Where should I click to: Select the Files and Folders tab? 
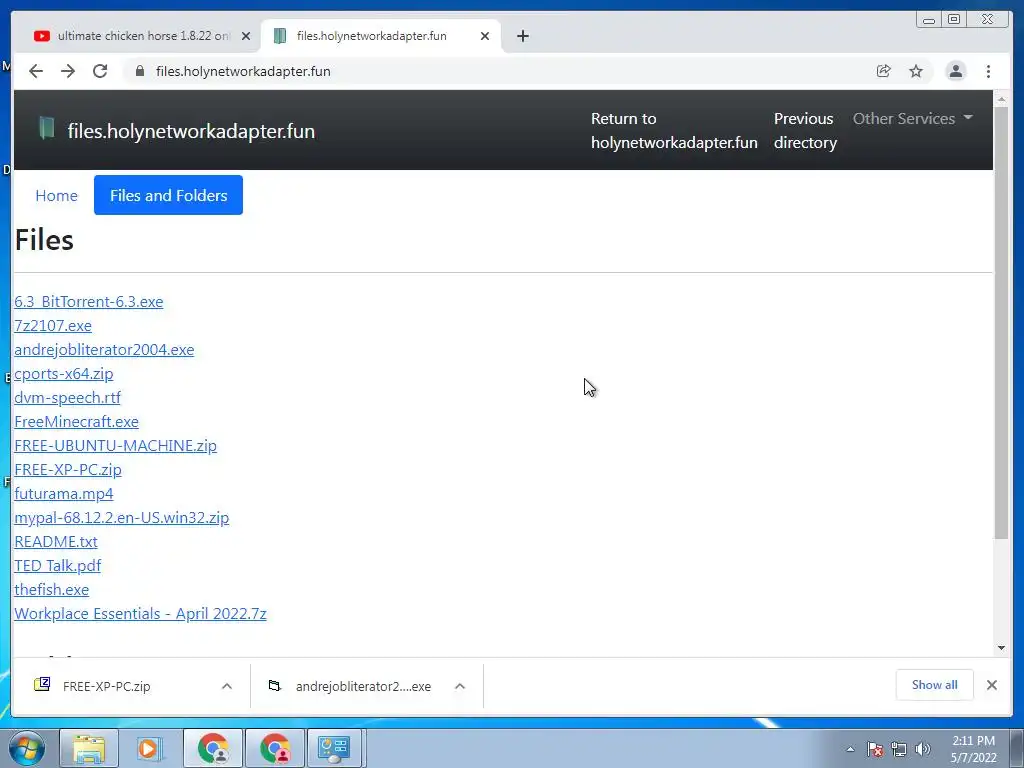168,195
